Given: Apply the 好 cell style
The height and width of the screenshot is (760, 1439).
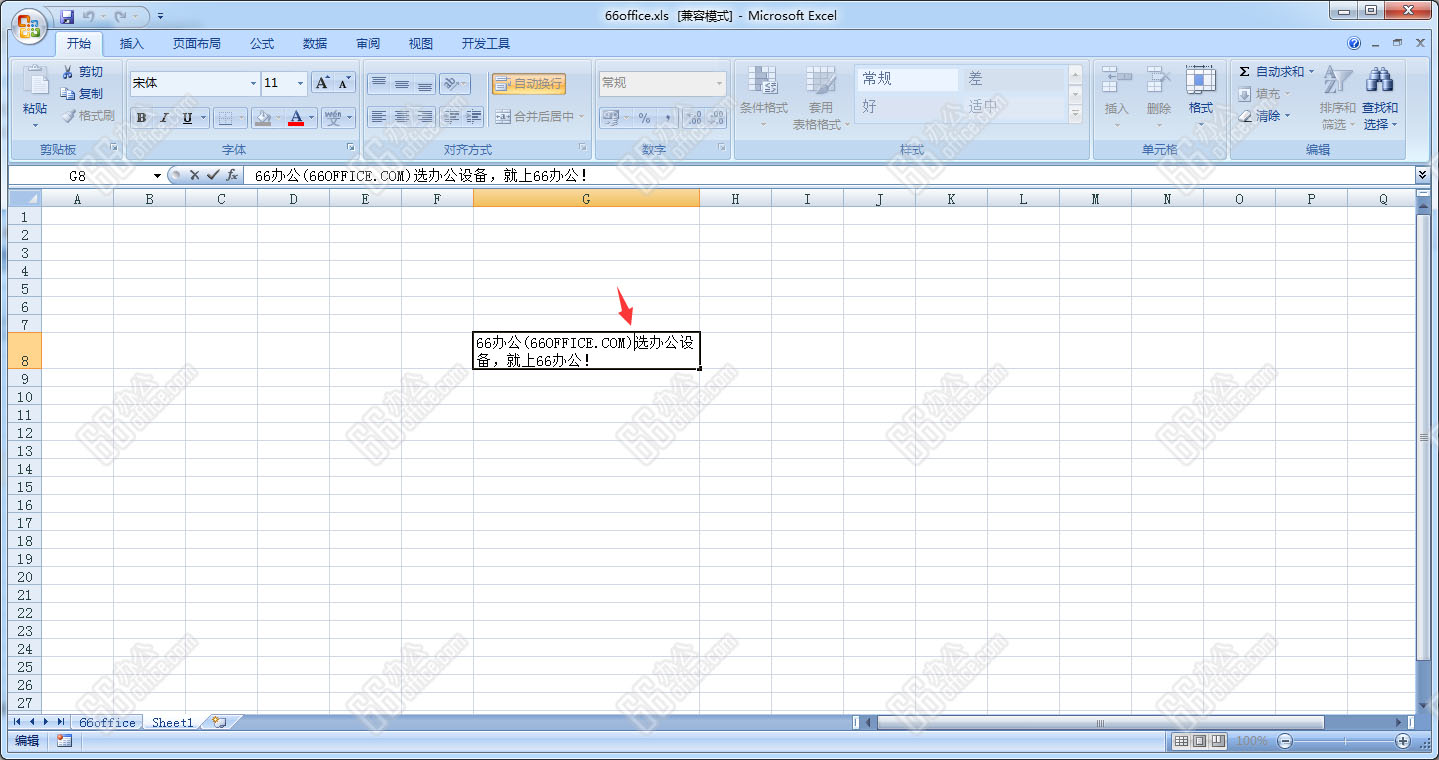Looking at the screenshot, I should (907, 106).
